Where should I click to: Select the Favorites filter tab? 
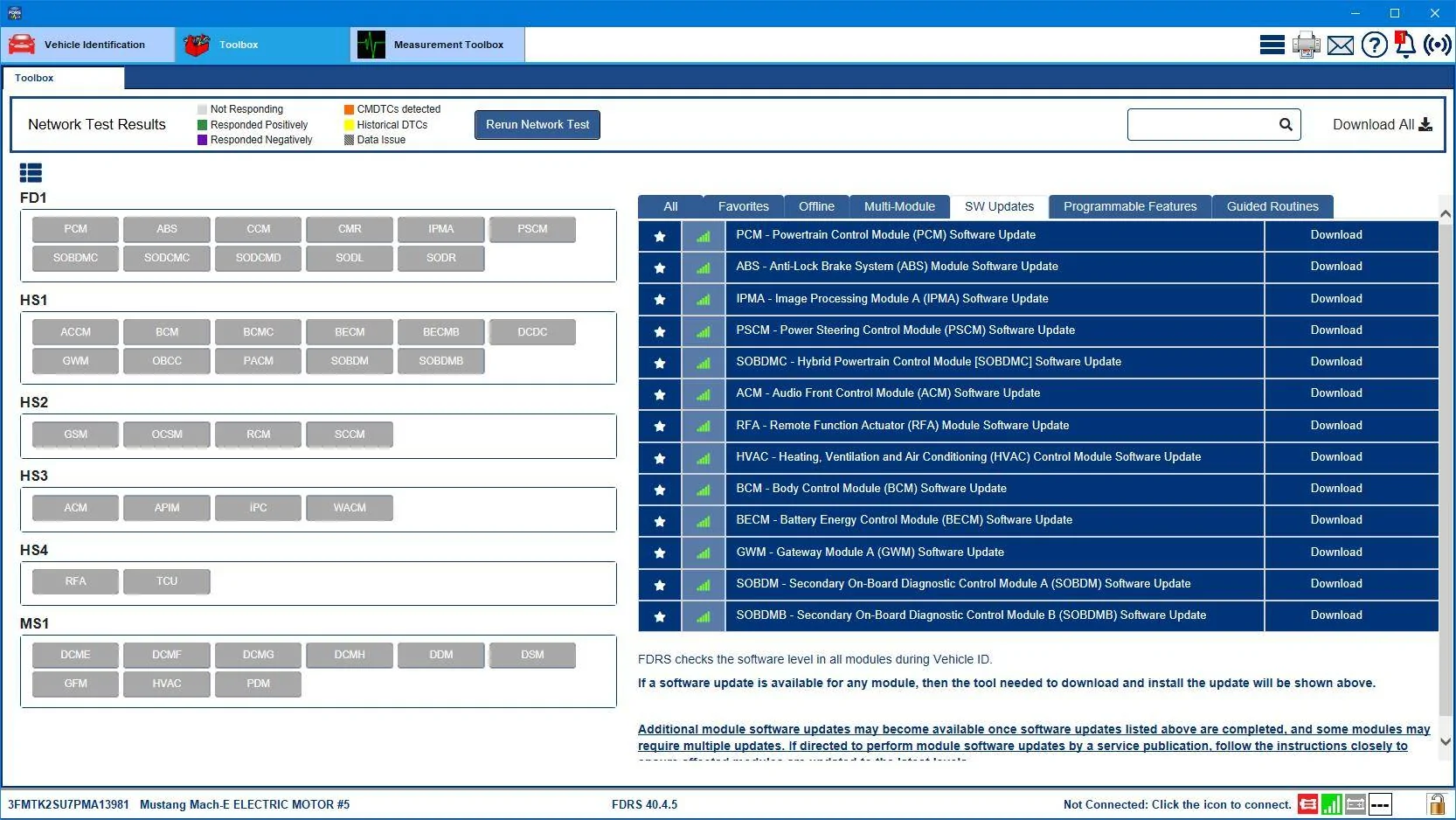click(744, 206)
